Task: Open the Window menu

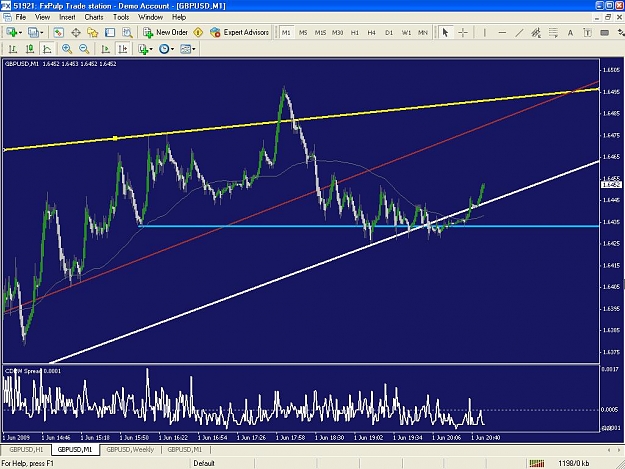Action: [150, 17]
